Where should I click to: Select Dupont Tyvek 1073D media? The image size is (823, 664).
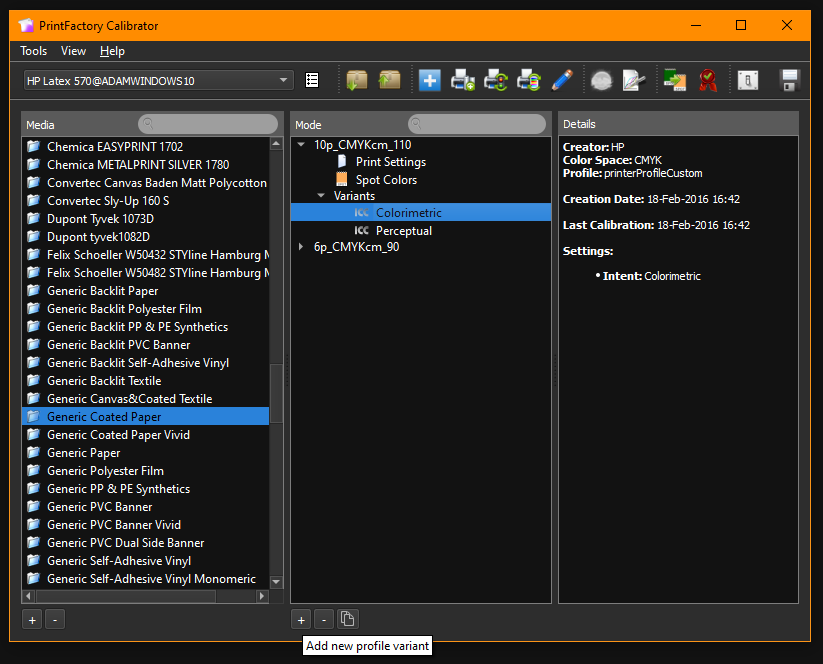coord(145,218)
